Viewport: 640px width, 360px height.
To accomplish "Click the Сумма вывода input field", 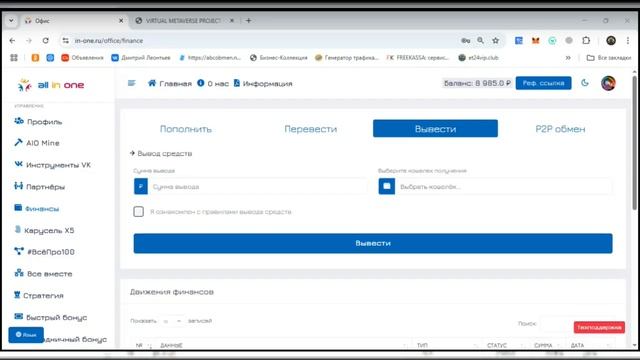I will pyautogui.click(x=257, y=187).
